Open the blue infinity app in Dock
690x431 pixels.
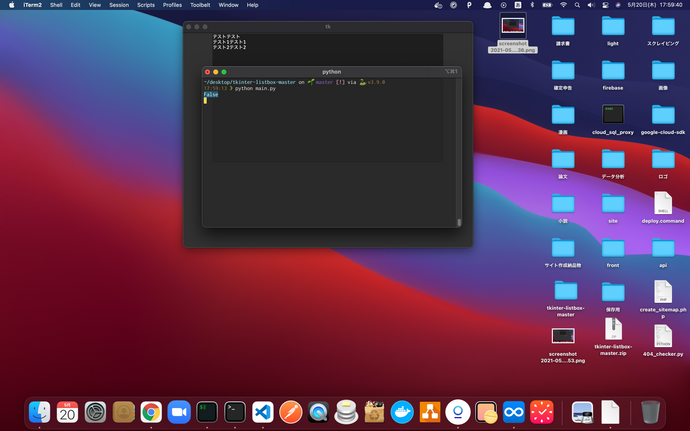coord(514,413)
